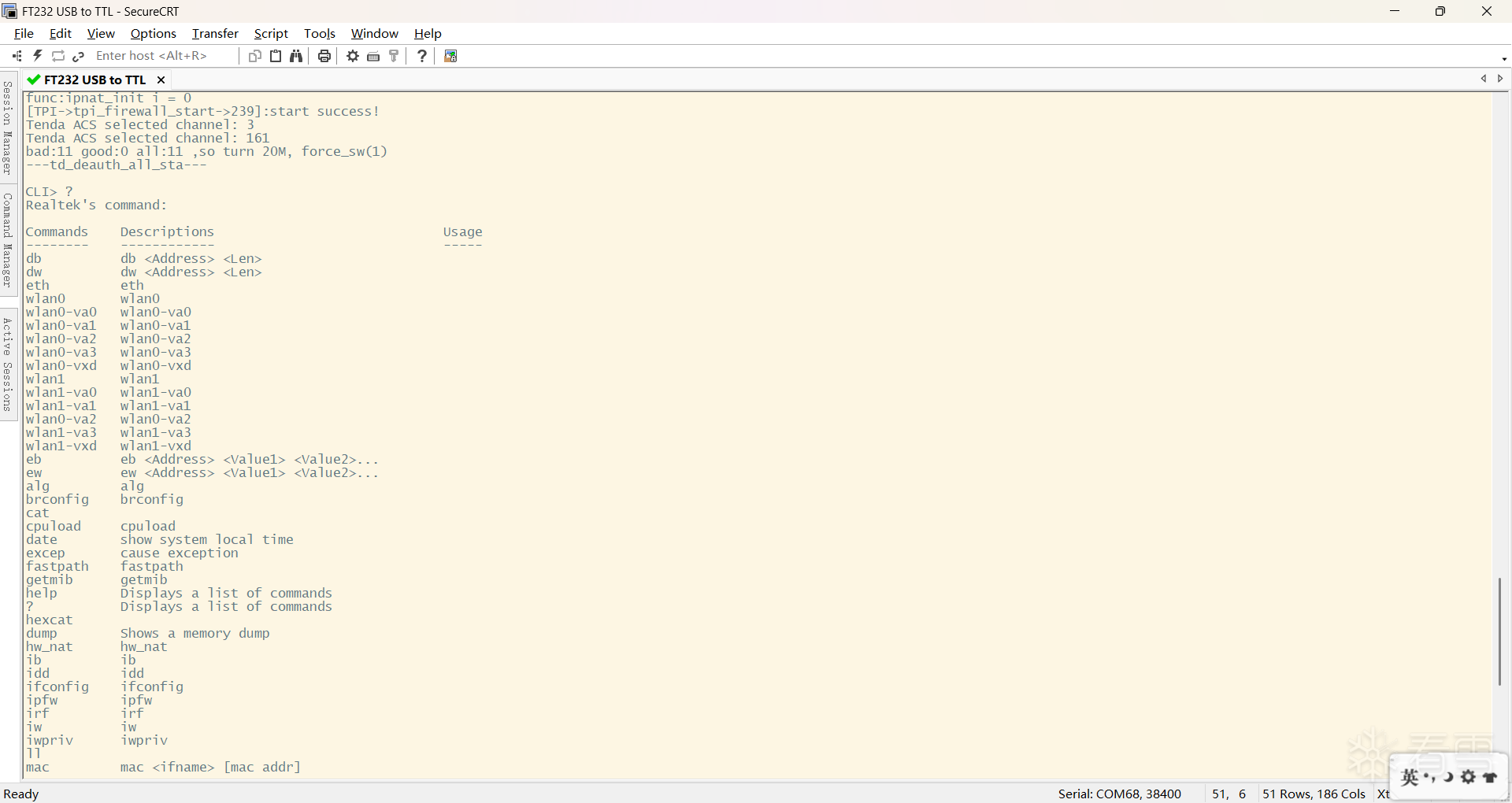Image resolution: width=1512 pixels, height=803 pixels.
Task: Click the Reconnect session icon
Action: tap(58, 56)
